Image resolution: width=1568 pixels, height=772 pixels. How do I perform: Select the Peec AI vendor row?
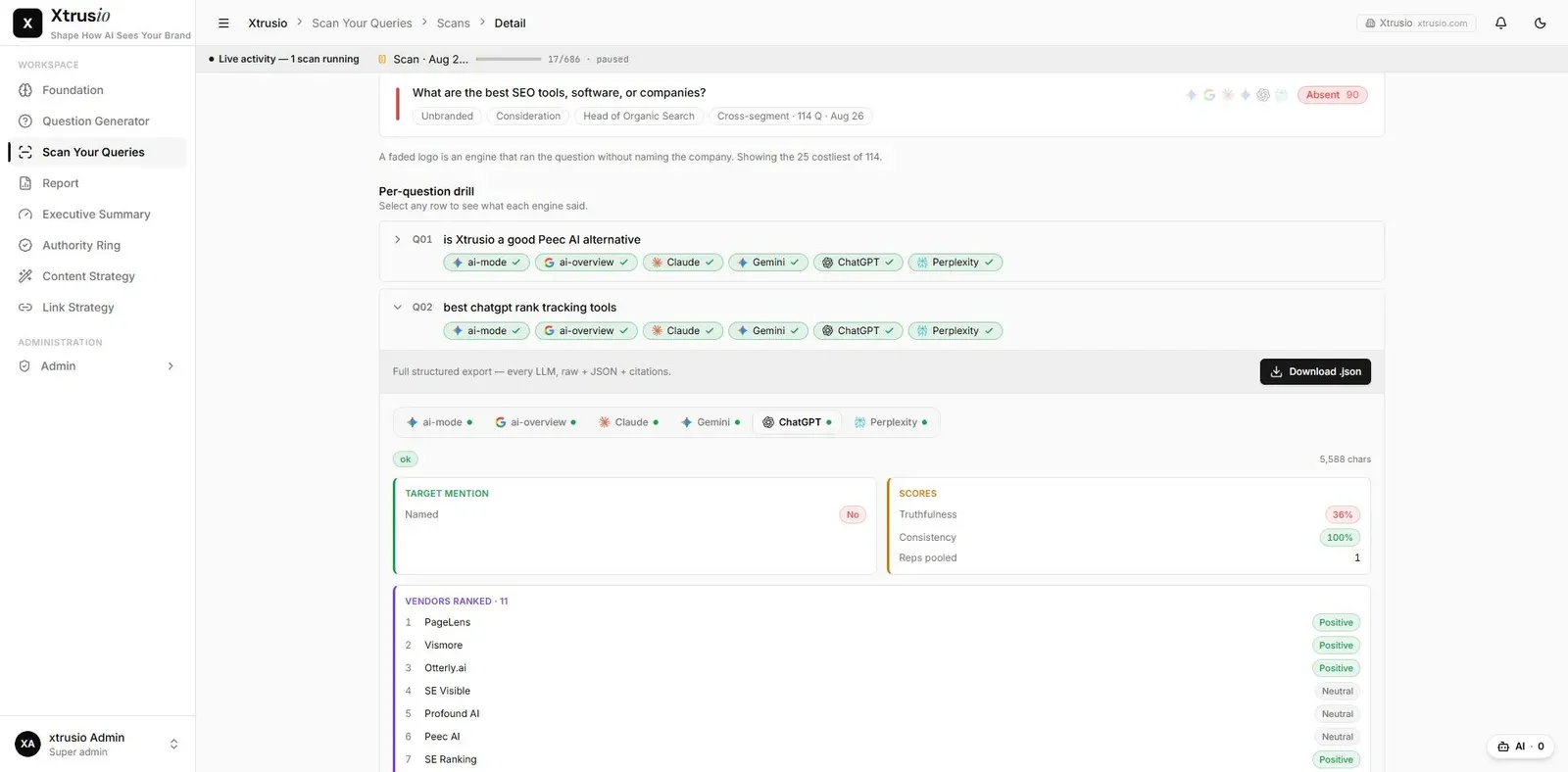pos(882,737)
